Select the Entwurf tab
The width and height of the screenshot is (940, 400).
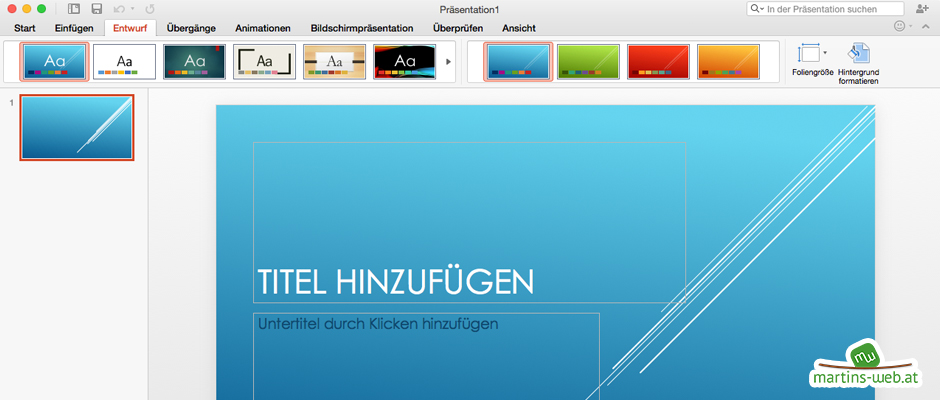(130, 28)
